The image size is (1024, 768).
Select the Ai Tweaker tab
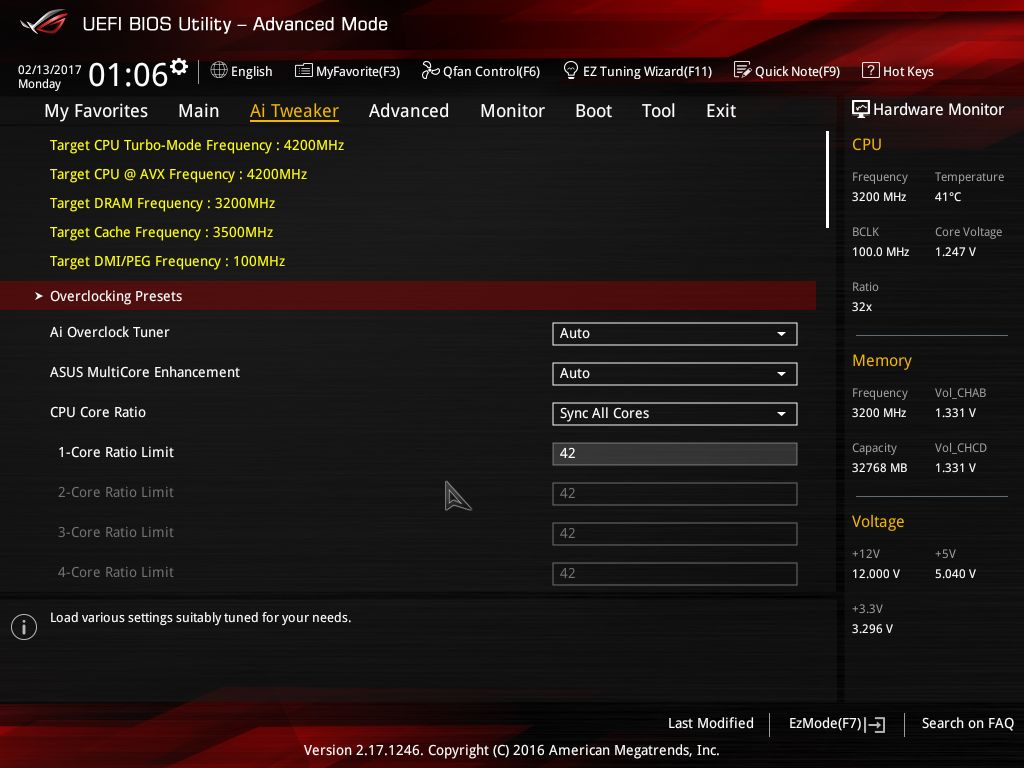click(x=294, y=110)
